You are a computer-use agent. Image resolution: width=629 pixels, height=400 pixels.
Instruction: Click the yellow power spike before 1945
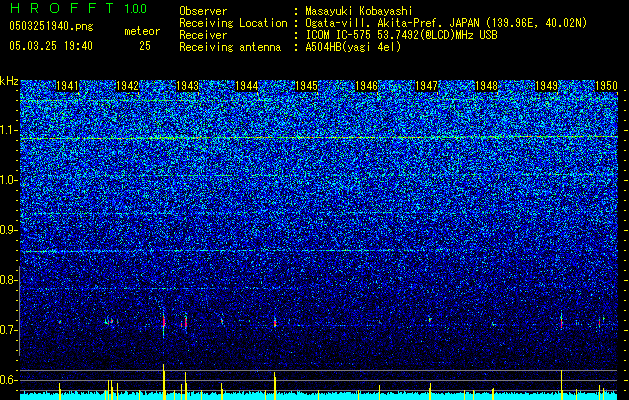[275, 386]
